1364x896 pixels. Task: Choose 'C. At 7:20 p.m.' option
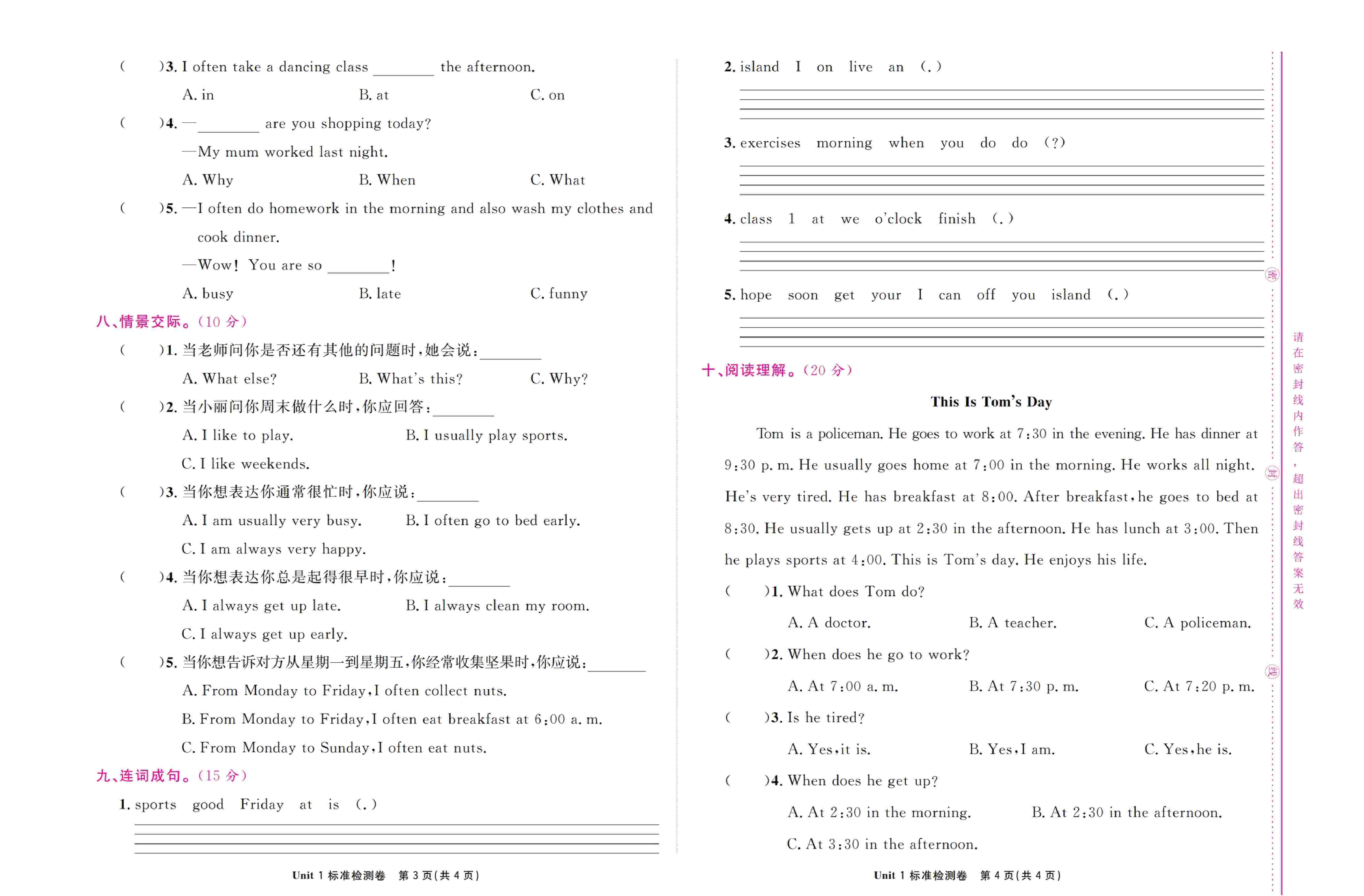[x=1199, y=686]
